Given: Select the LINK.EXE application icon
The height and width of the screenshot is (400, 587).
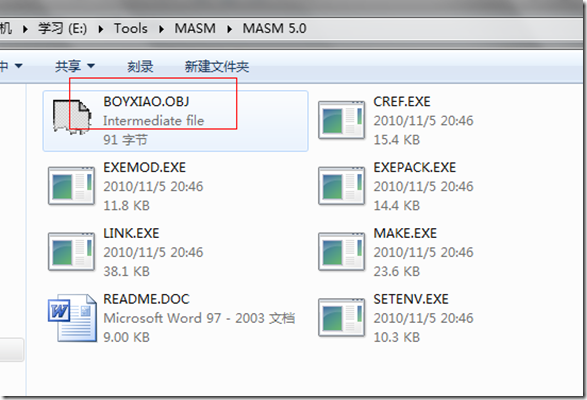Looking at the screenshot, I should pyautogui.click(x=71, y=252).
